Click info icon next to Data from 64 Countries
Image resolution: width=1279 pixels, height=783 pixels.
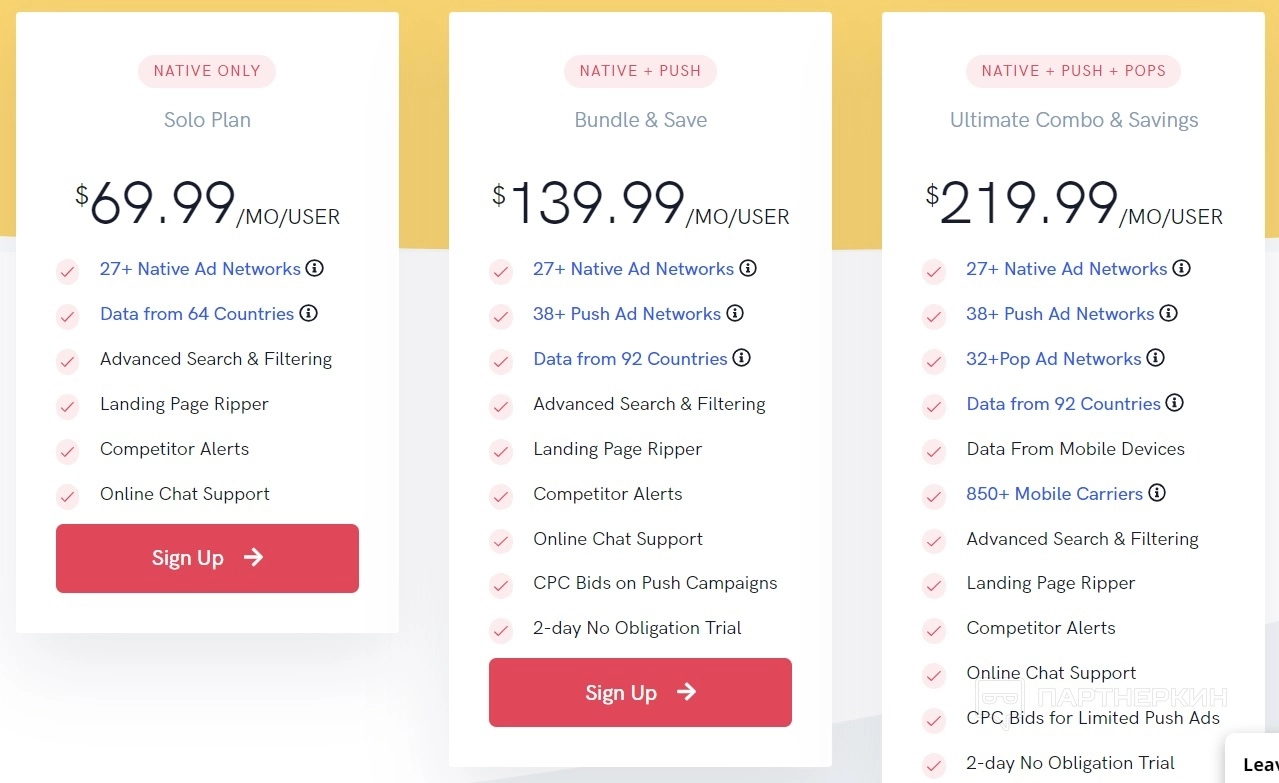pos(309,313)
